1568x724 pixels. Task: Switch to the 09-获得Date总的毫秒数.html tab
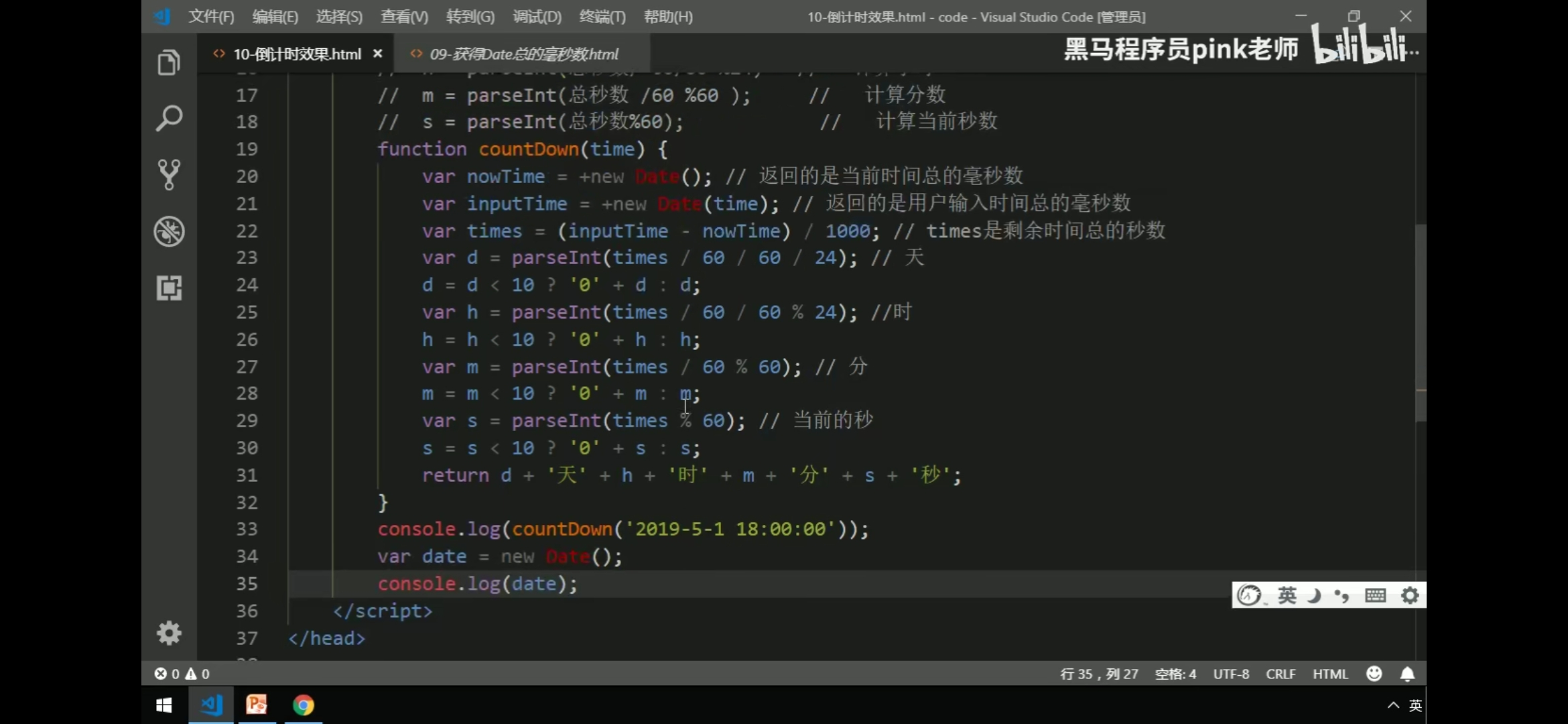[523, 54]
